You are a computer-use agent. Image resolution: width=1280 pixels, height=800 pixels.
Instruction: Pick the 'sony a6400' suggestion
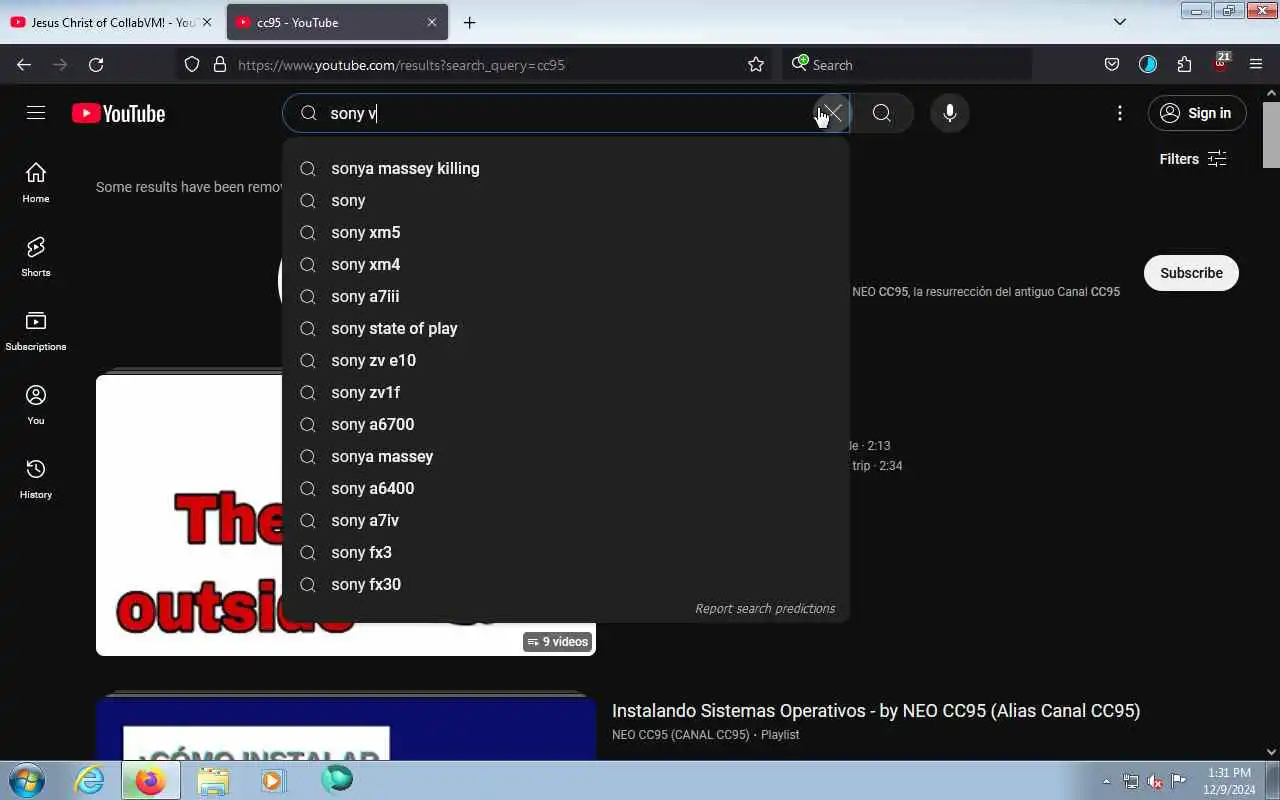coord(566,488)
